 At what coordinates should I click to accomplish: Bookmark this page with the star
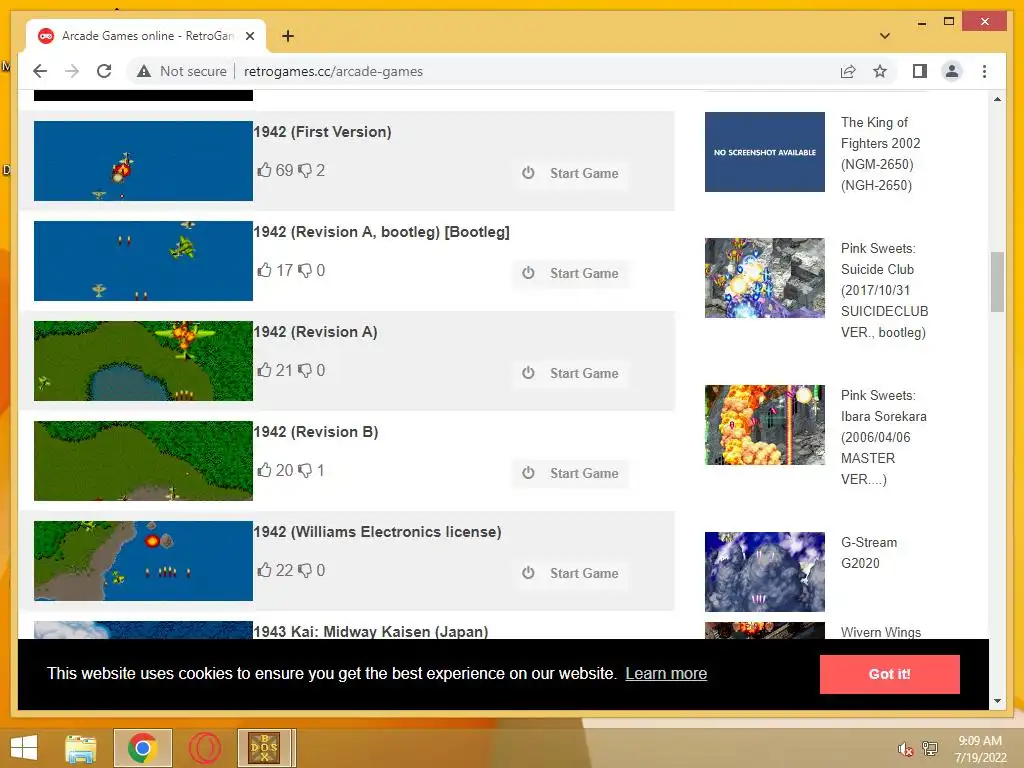point(880,71)
